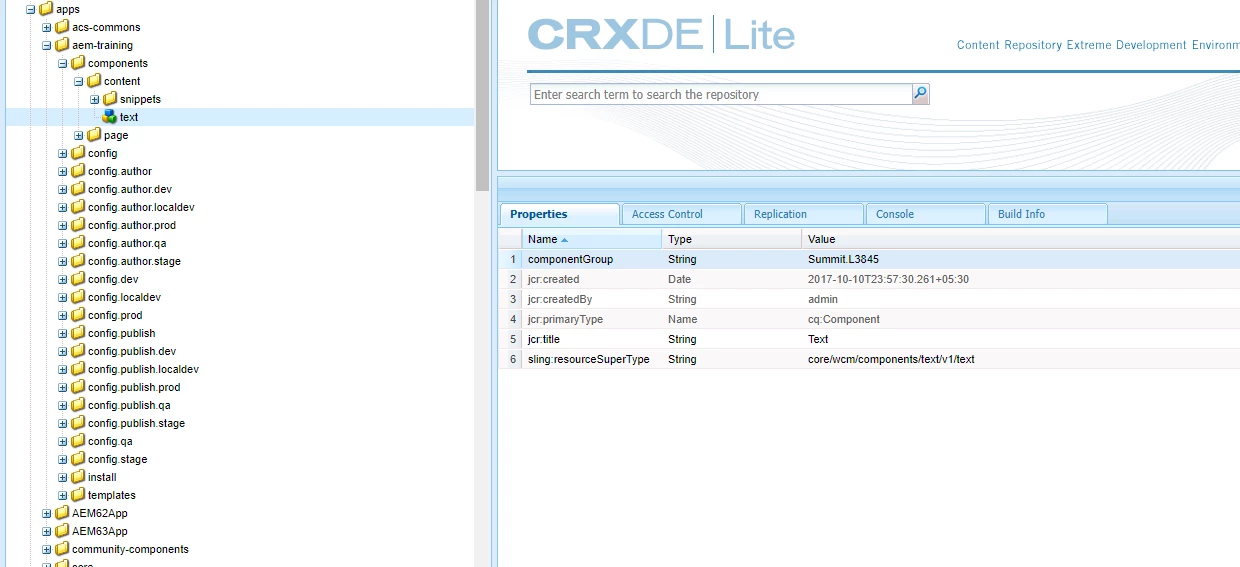Select the config.author.qa tree item

coord(127,243)
